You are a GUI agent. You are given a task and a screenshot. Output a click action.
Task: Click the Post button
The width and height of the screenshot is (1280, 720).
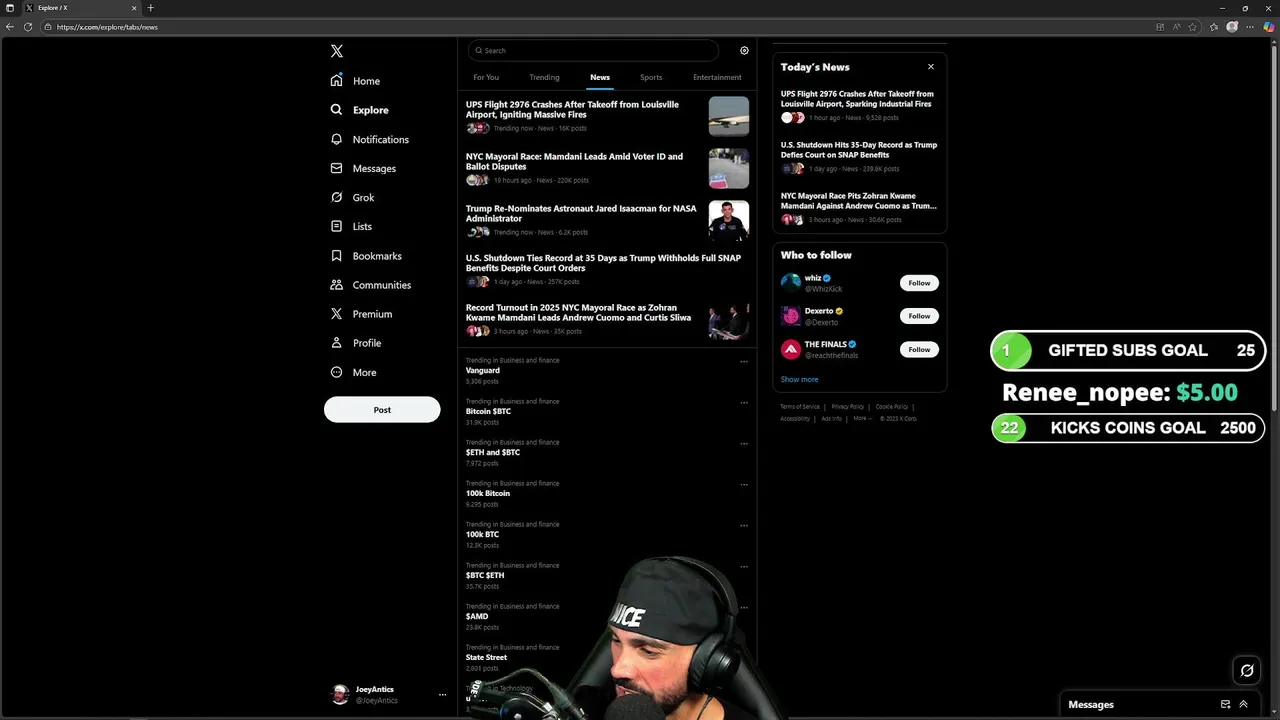pyautogui.click(x=382, y=410)
